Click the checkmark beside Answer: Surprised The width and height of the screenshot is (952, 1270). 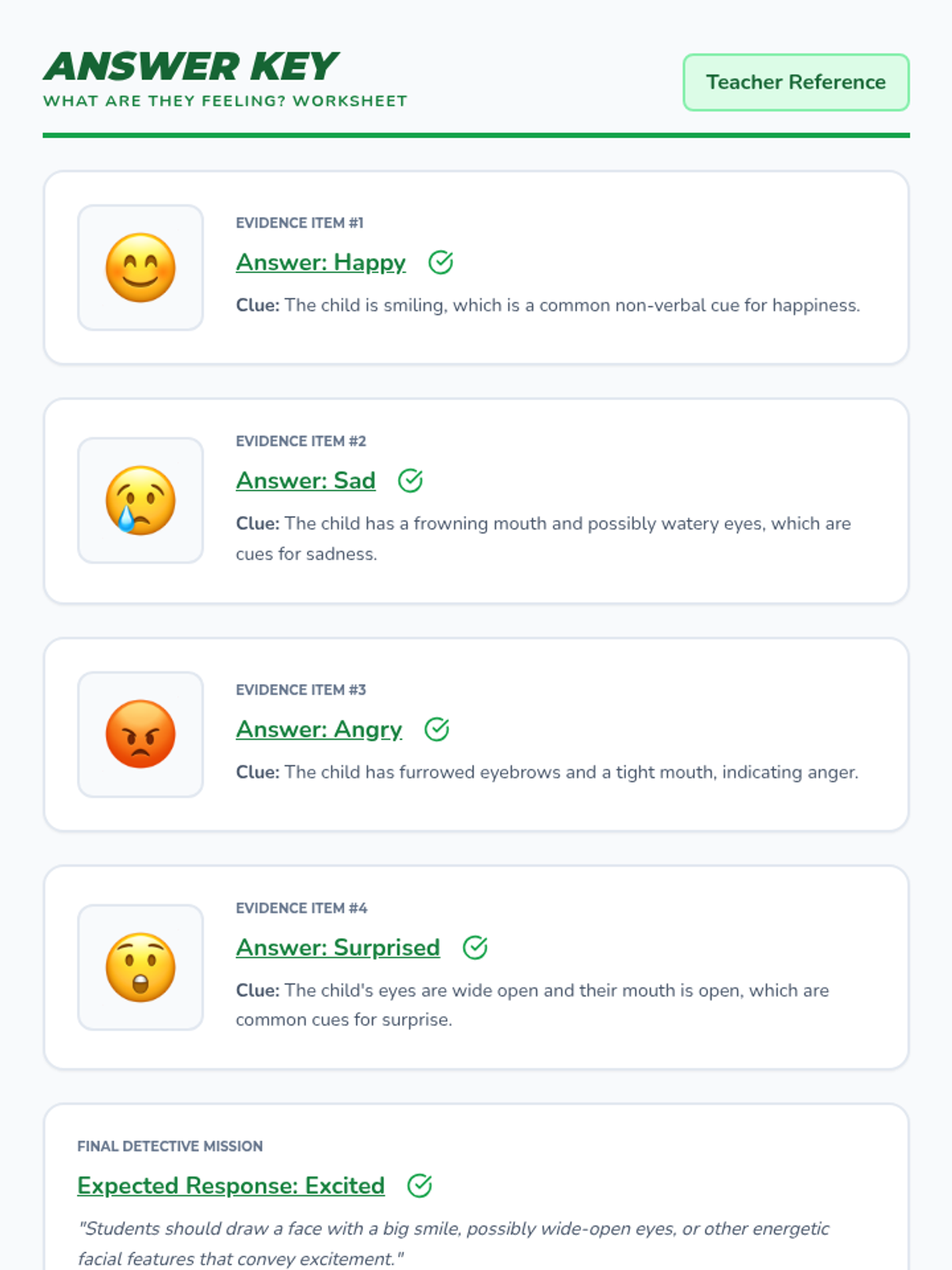click(x=474, y=947)
